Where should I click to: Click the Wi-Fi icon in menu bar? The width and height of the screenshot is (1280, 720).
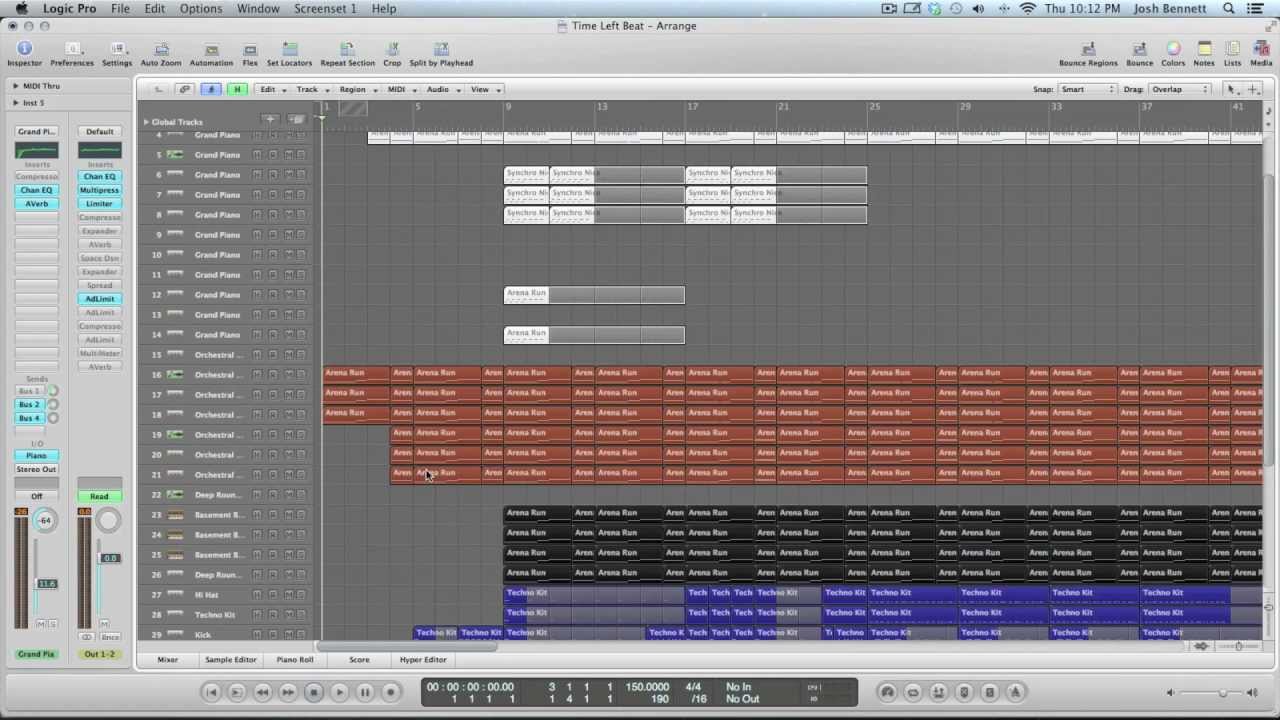[x=1028, y=8]
